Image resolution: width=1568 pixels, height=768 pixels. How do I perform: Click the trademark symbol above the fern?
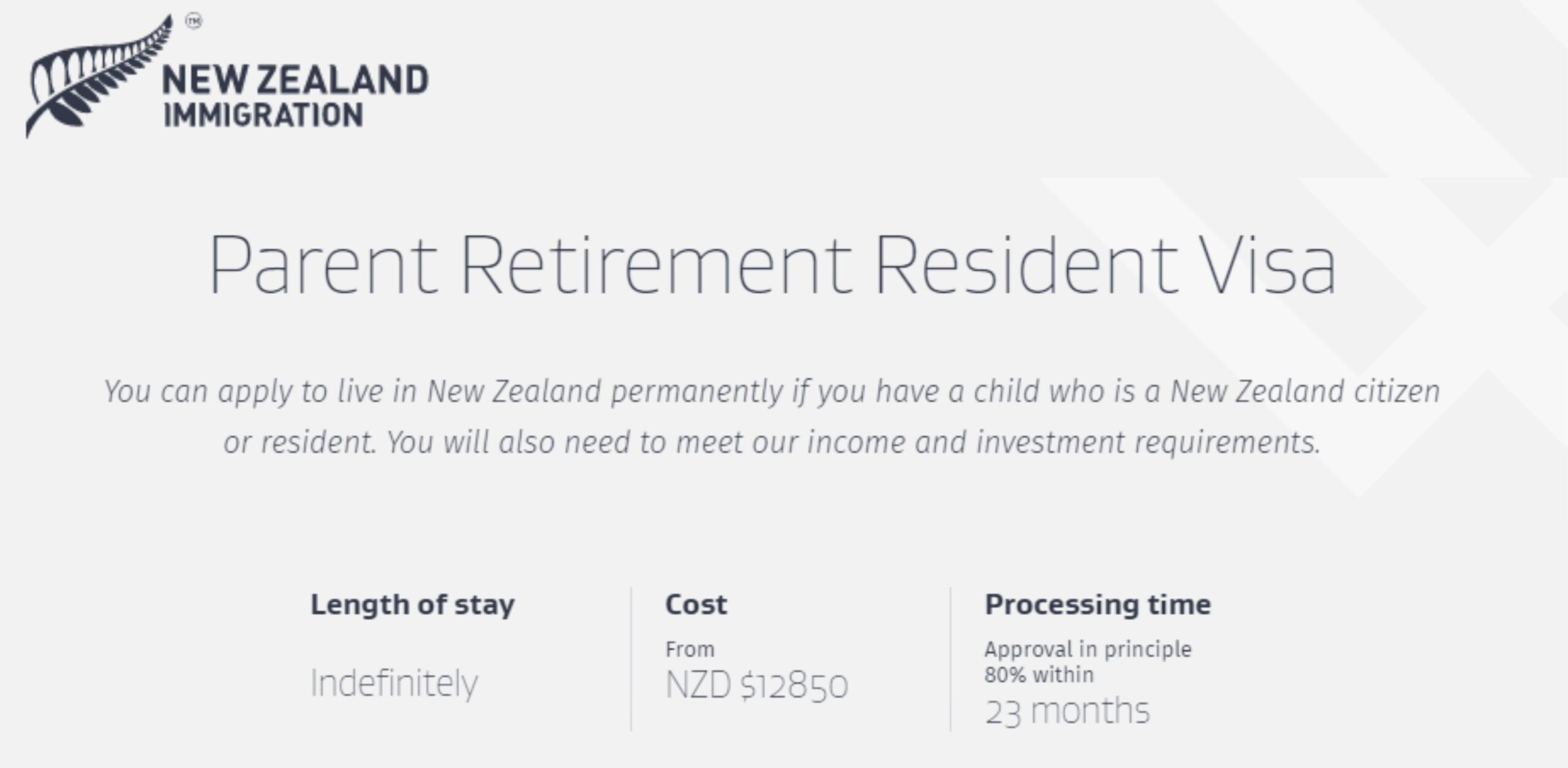click(x=194, y=21)
